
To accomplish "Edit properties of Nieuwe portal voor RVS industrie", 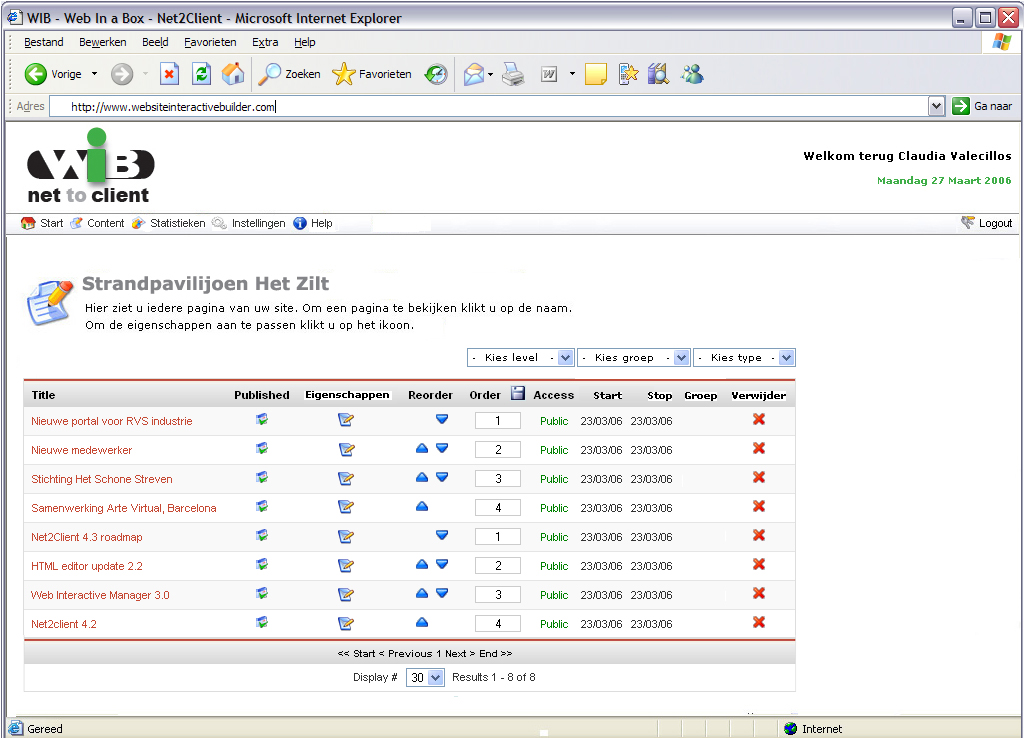I will coord(346,420).
